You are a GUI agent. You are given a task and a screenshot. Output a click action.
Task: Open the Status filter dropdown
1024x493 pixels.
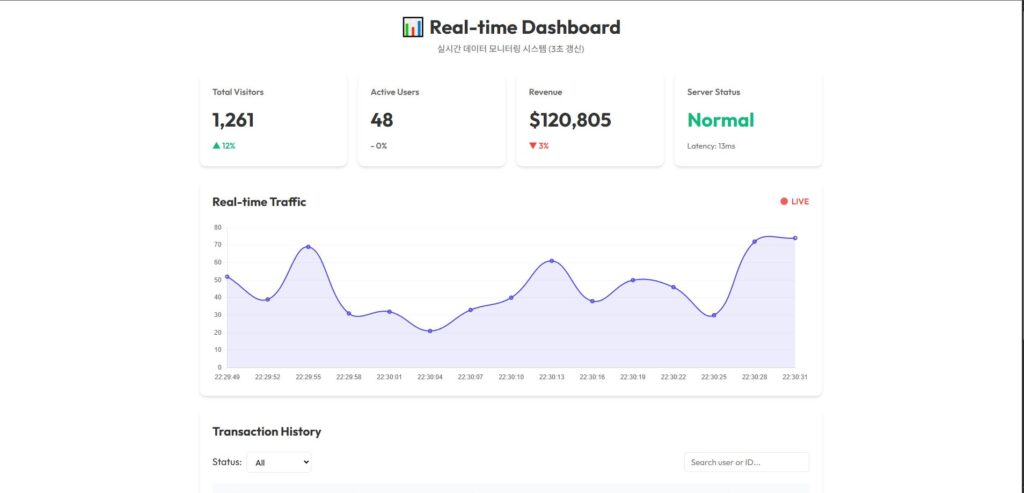pyautogui.click(x=279, y=462)
